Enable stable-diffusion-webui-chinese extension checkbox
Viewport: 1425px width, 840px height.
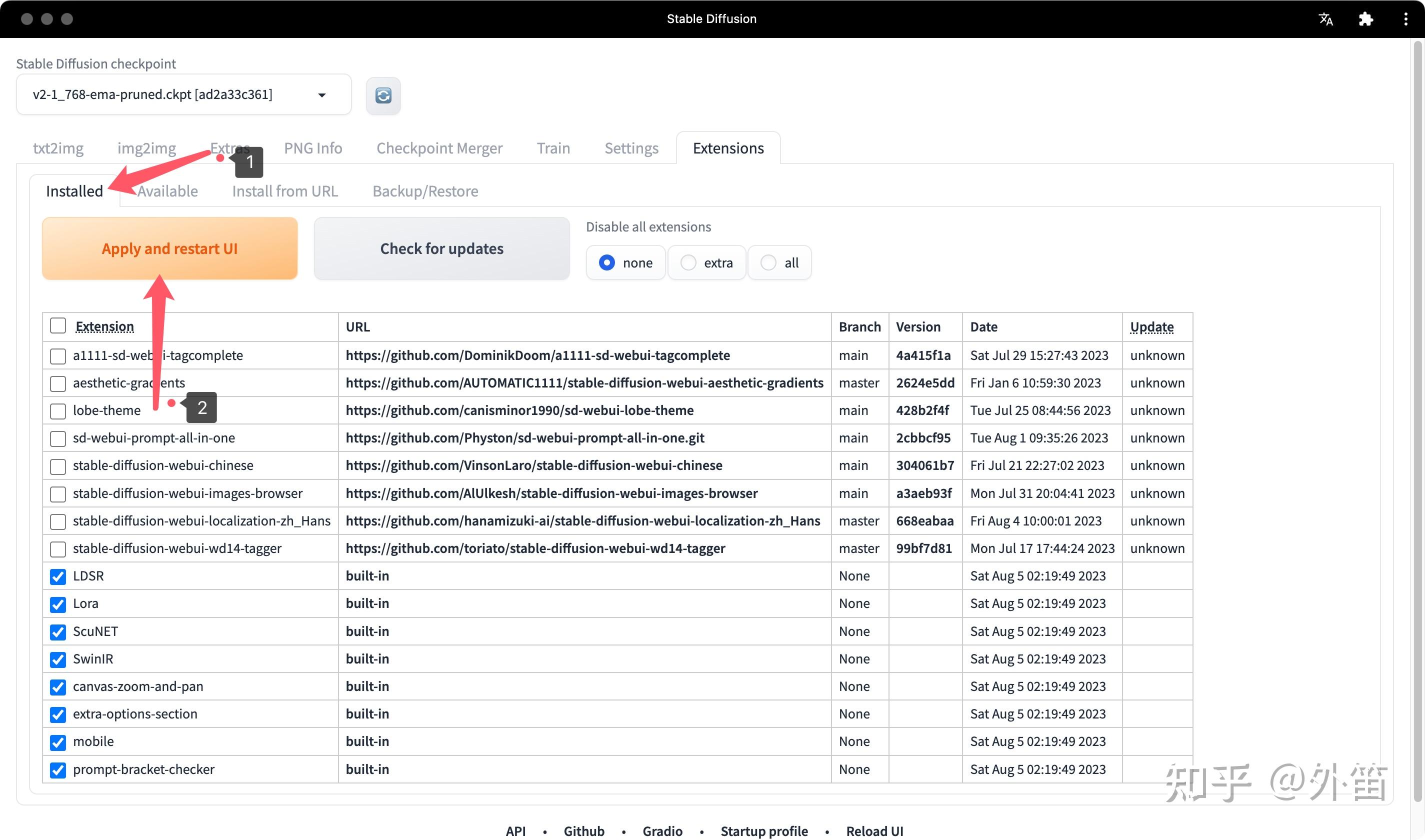point(57,466)
